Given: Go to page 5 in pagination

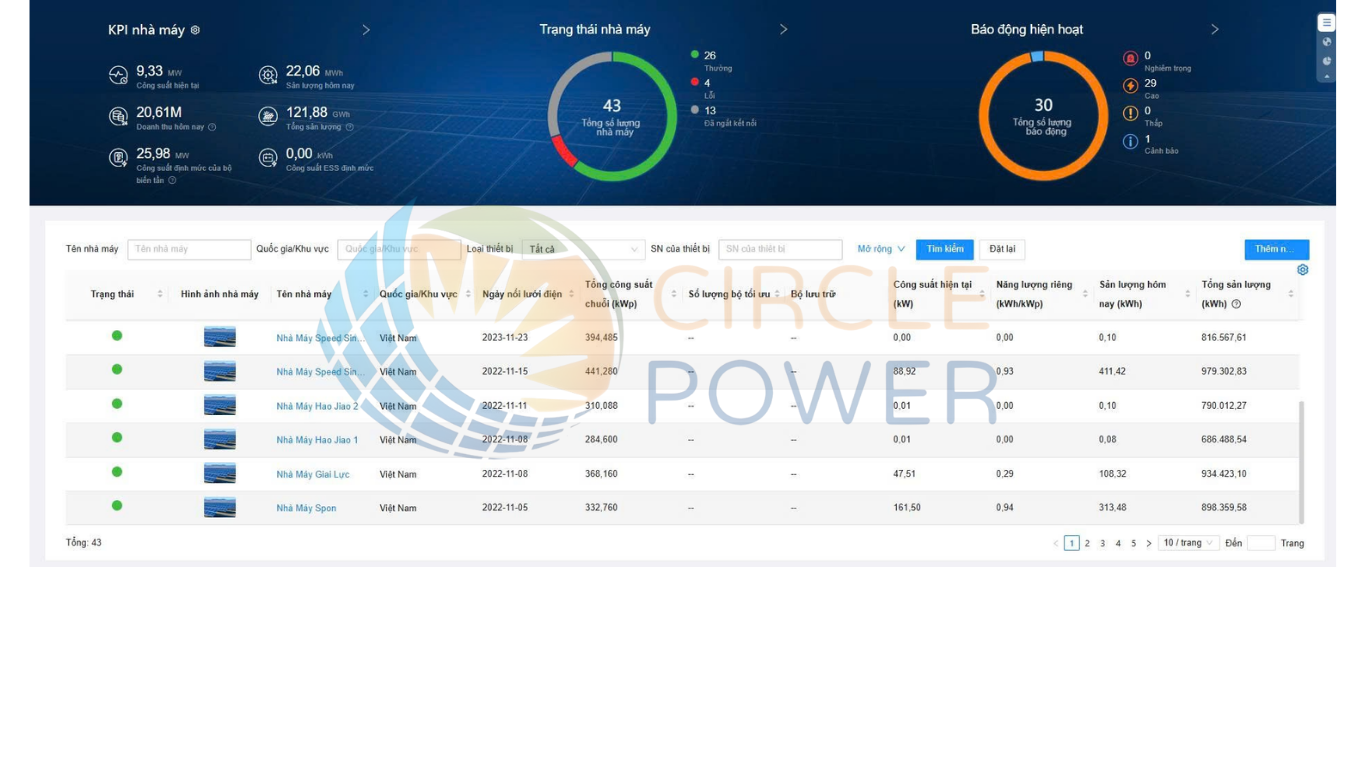Looking at the screenshot, I should [x=1133, y=543].
